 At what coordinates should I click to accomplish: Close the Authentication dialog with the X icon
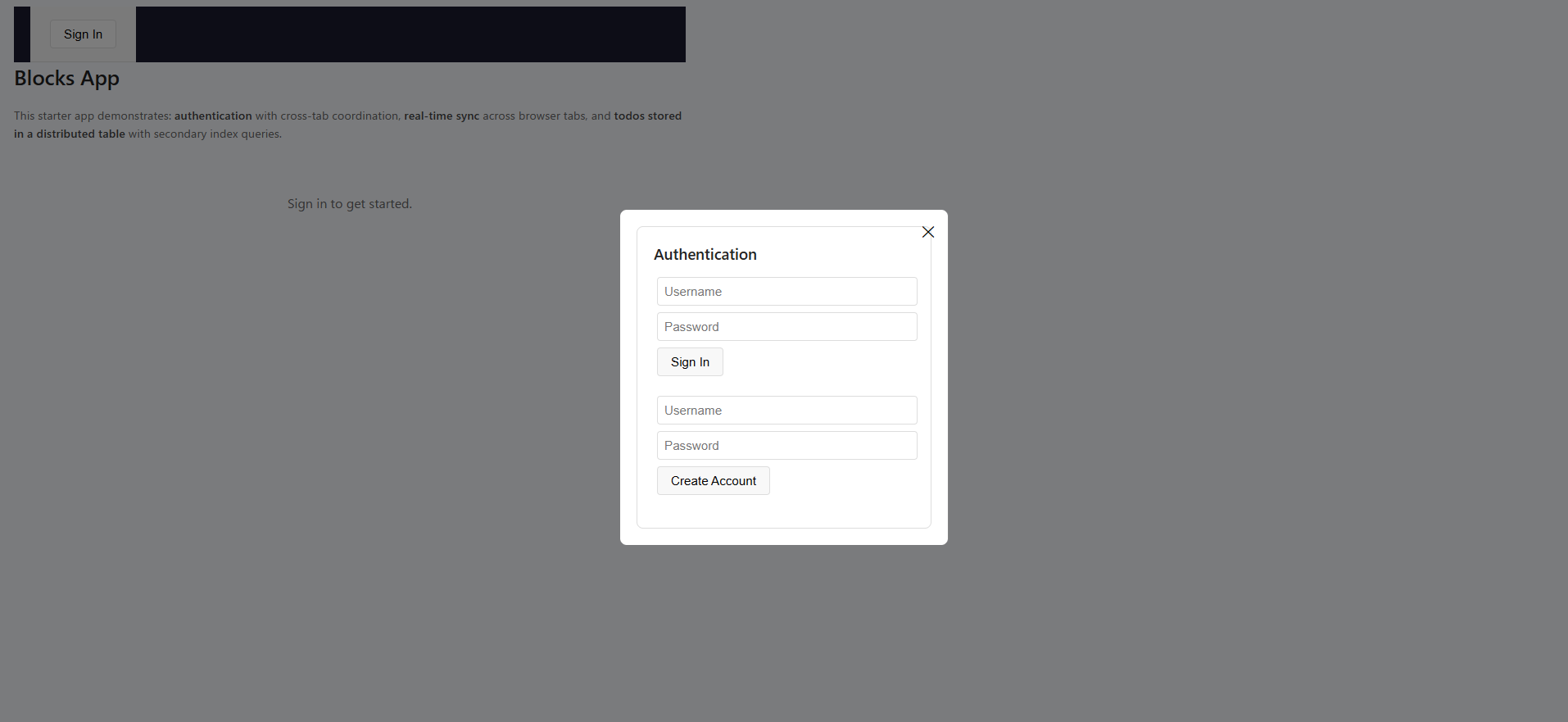(928, 232)
